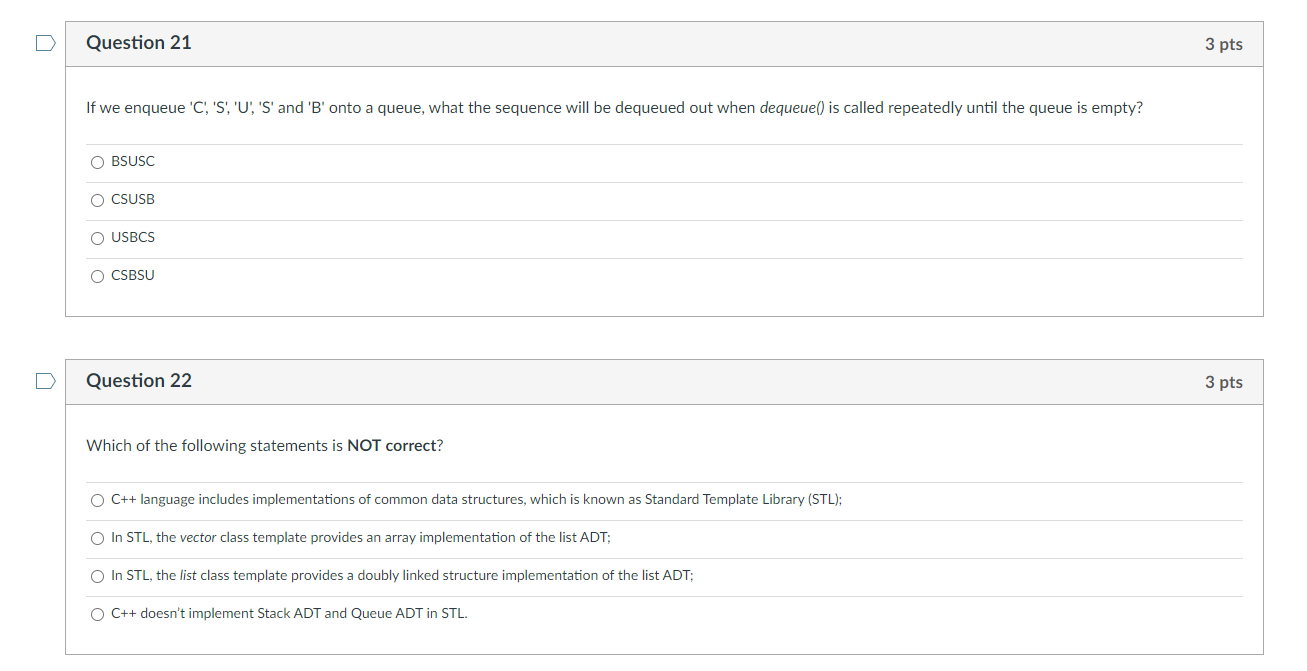Viewport: 1307px width, 671px height.
Task: Click the '3 pts' label of Question 22
Action: pos(1223,382)
